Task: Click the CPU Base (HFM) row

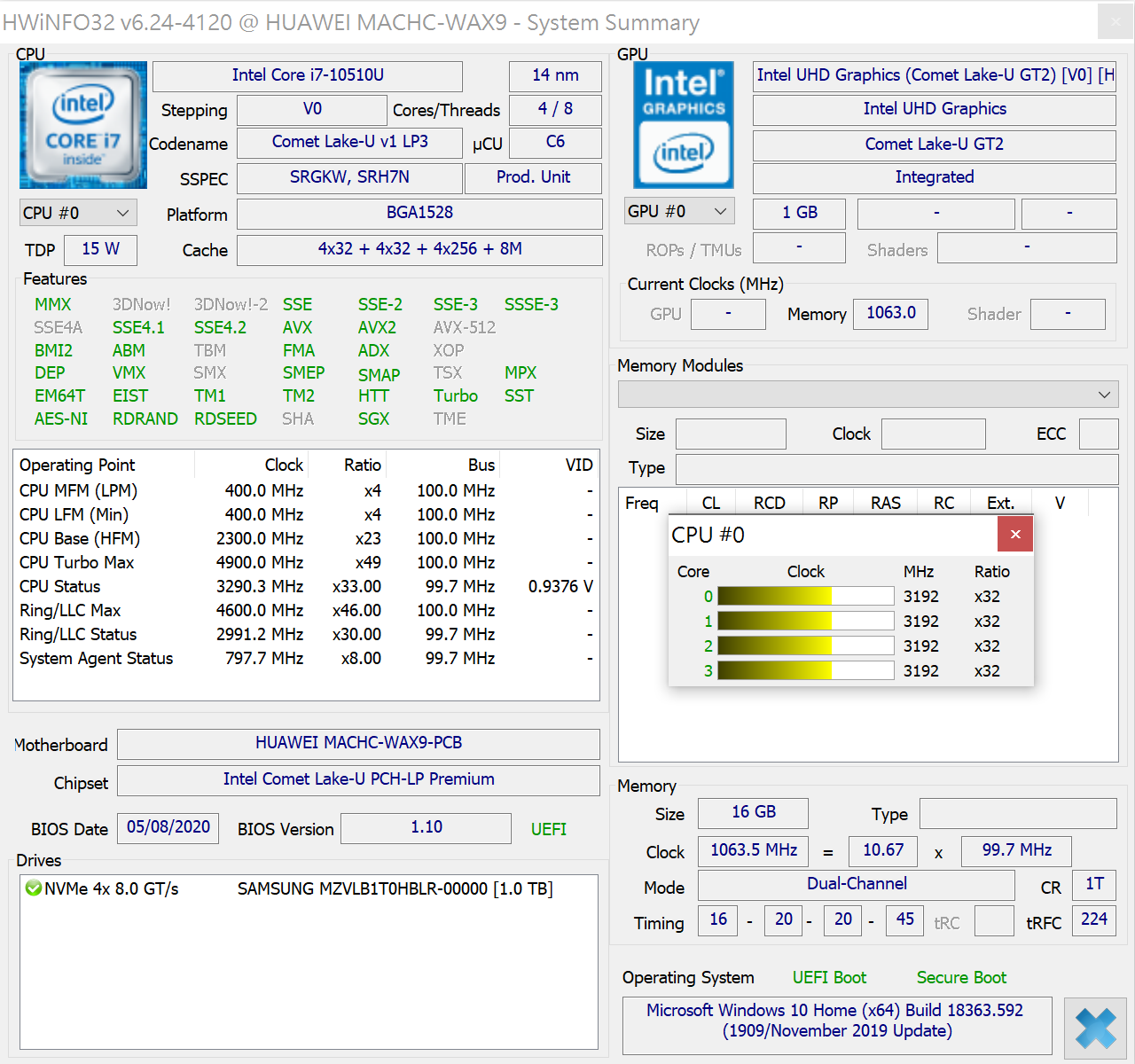Action: click(307, 538)
